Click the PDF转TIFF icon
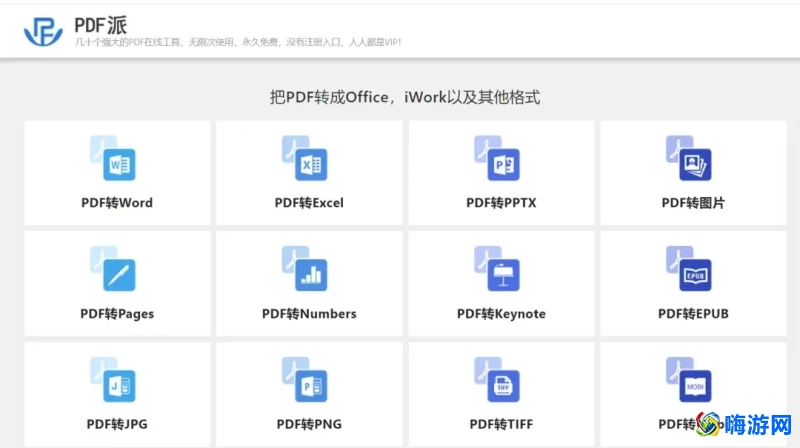Viewport: 800px width, 448px height. click(x=497, y=380)
